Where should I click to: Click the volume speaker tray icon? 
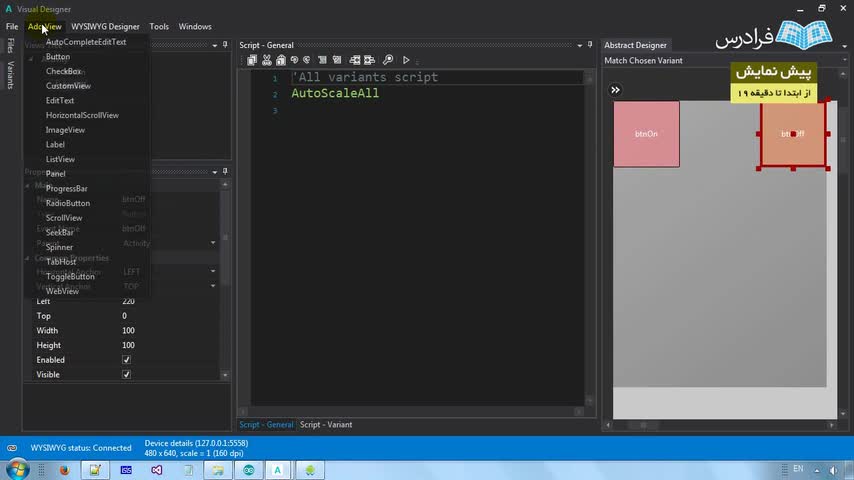pos(834,470)
